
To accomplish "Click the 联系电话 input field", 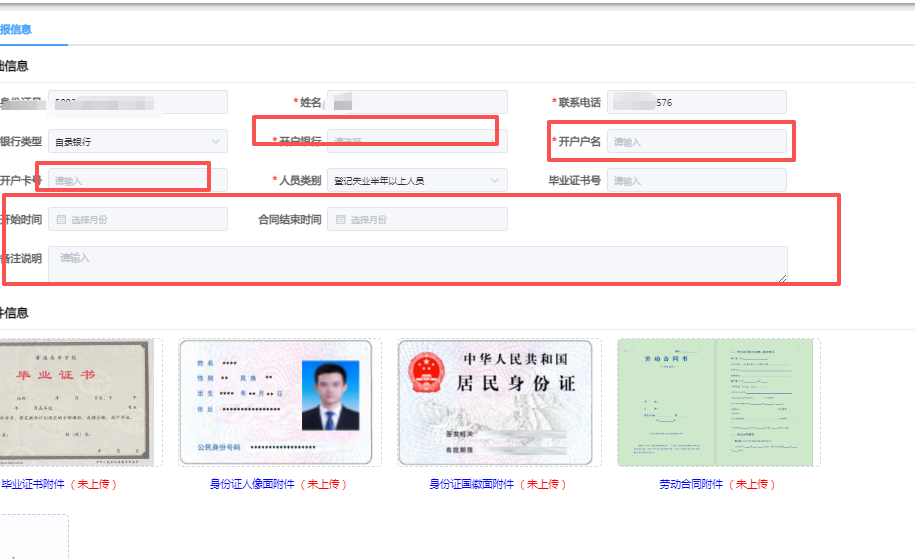I will pyautogui.click(x=697, y=102).
